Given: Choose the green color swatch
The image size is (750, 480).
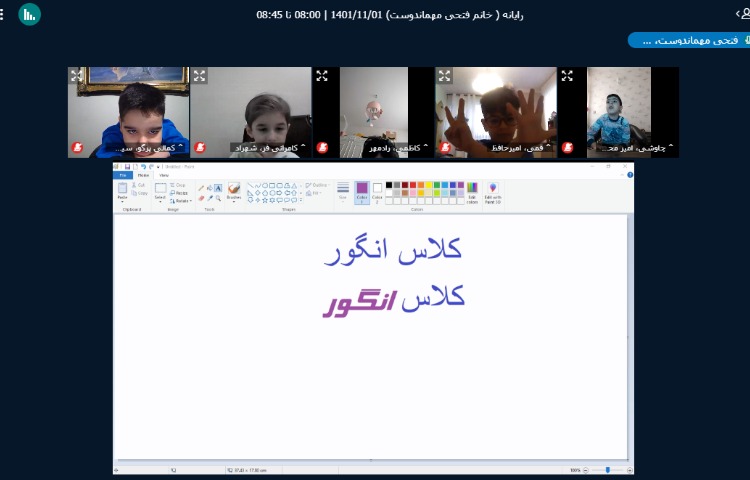Looking at the screenshot, I should [x=437, y=185].
